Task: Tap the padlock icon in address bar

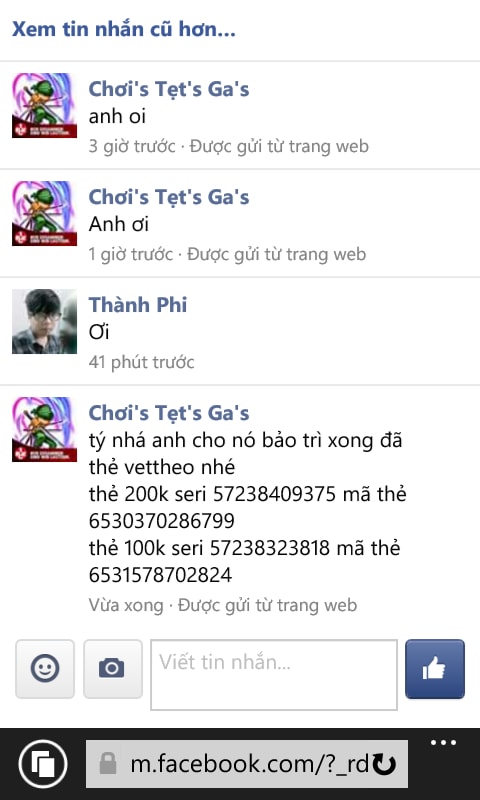Action: tap(108, 764)
